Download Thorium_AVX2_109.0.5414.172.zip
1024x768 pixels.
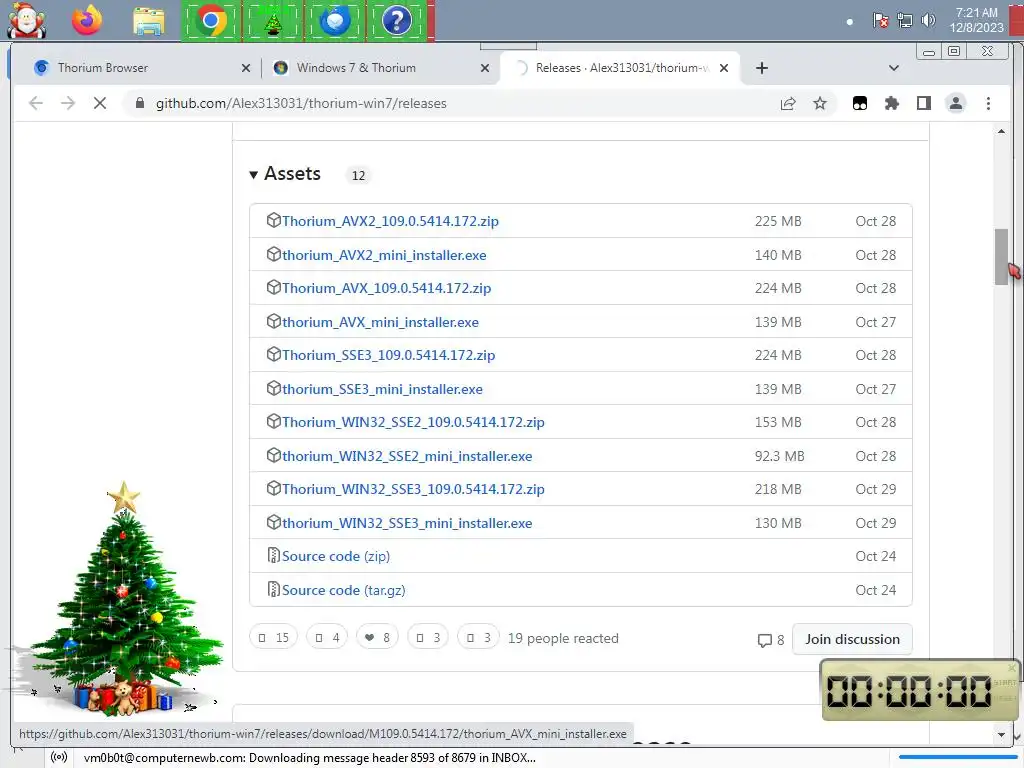(390, 221)
